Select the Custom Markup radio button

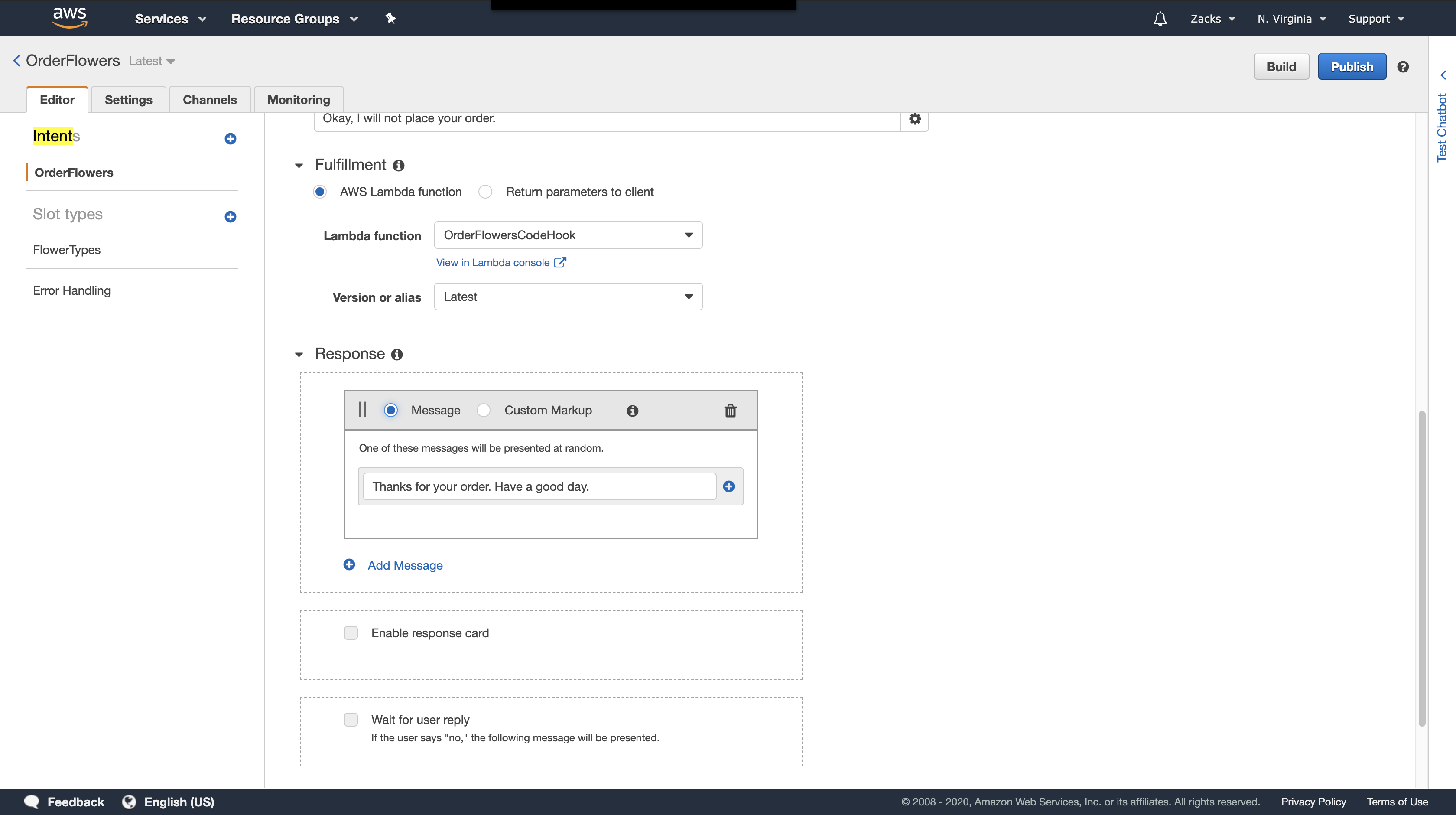(x=483, y=410)
